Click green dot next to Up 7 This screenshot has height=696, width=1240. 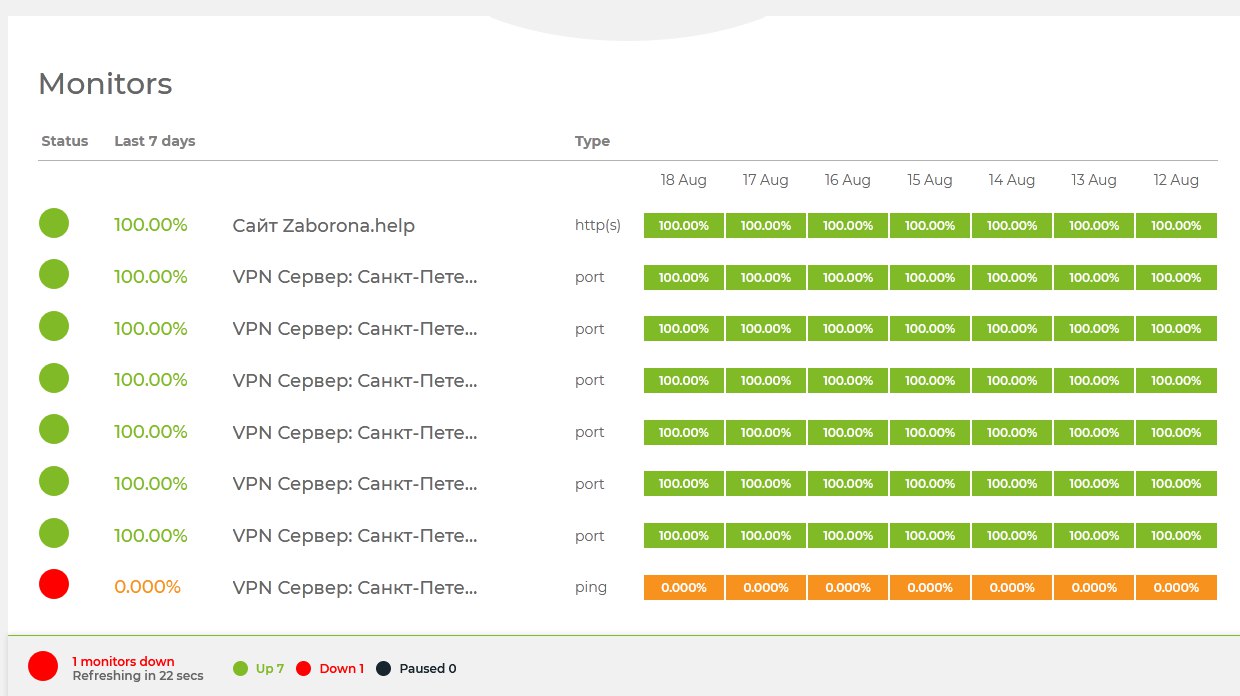[x=239, y=668]
